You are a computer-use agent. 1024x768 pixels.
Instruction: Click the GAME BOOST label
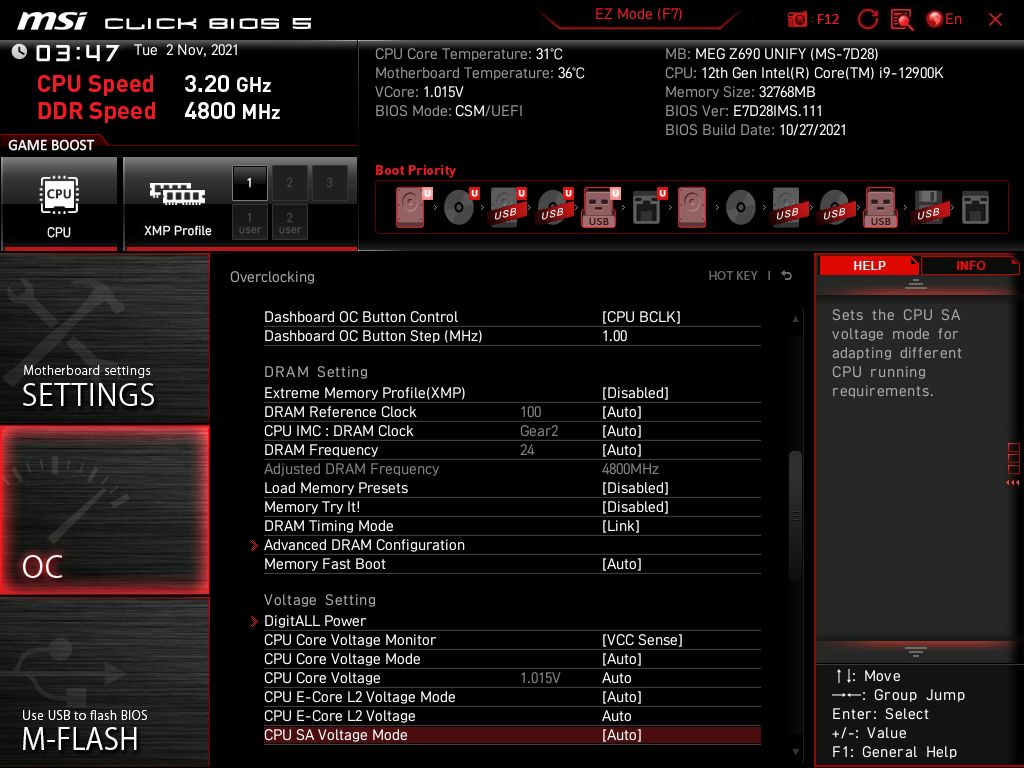point(51,145)
